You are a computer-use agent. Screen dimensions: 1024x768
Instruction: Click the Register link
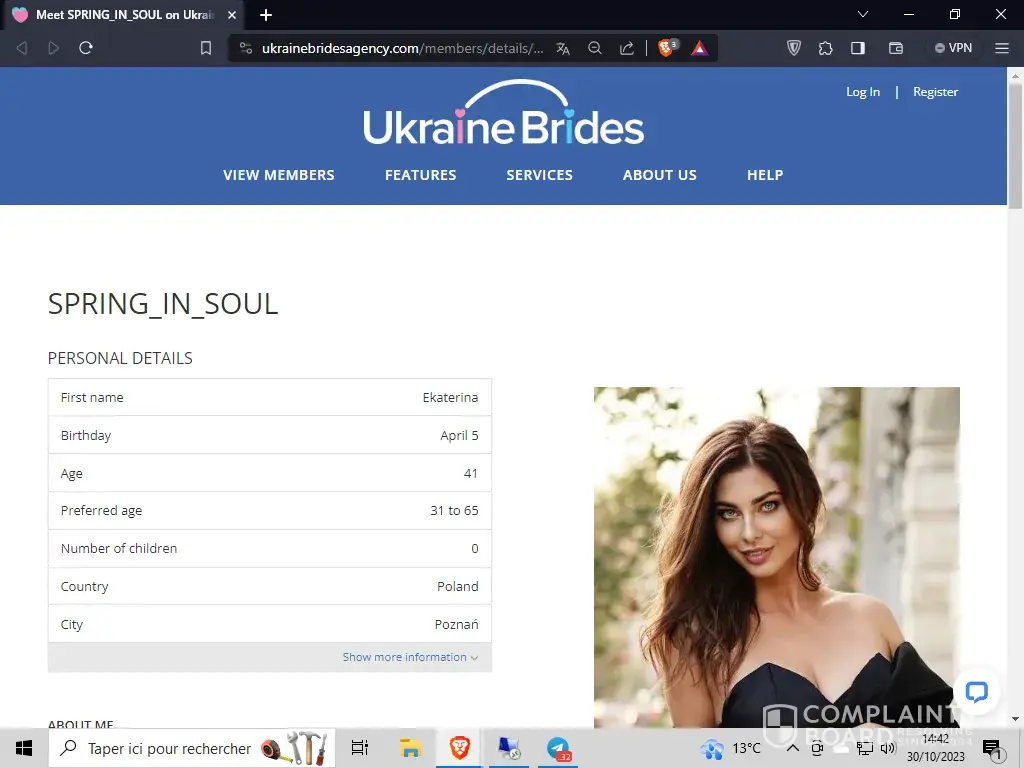(935, 92)
